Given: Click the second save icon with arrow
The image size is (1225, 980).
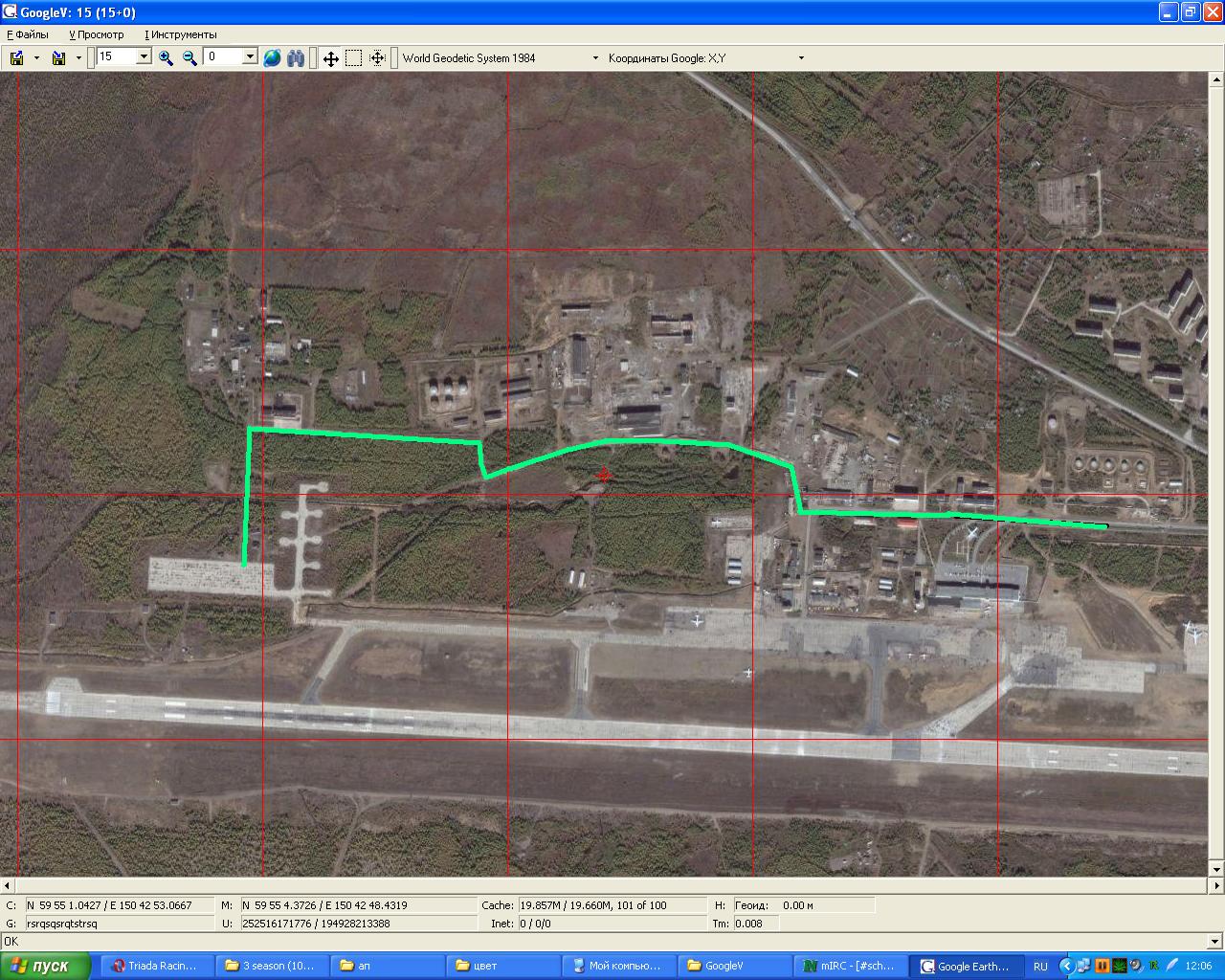Looking at the screenshot, I should 59,58.
